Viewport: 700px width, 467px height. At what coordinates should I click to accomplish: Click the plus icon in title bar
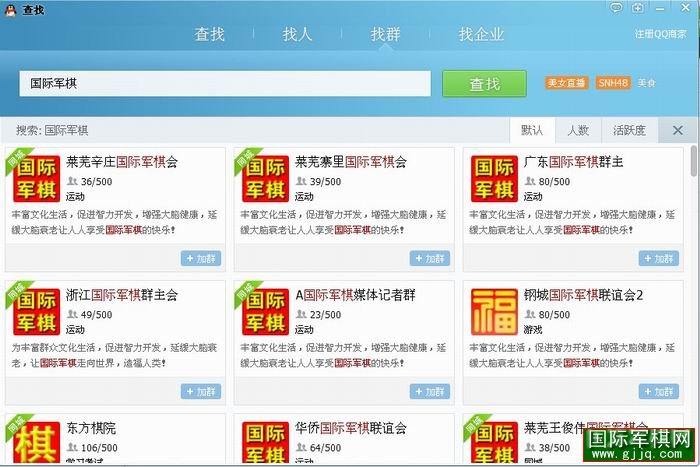[638, 8]
